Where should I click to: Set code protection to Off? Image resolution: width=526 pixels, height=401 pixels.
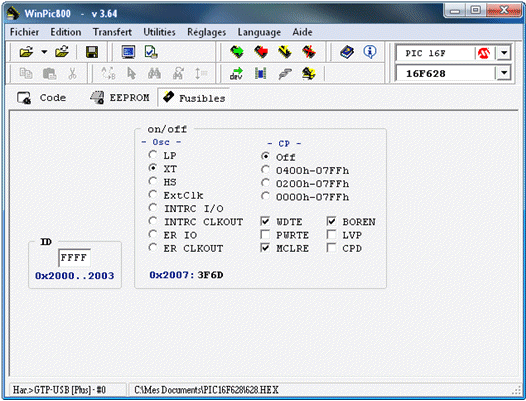pyautogui.click(x=265, y=157)
